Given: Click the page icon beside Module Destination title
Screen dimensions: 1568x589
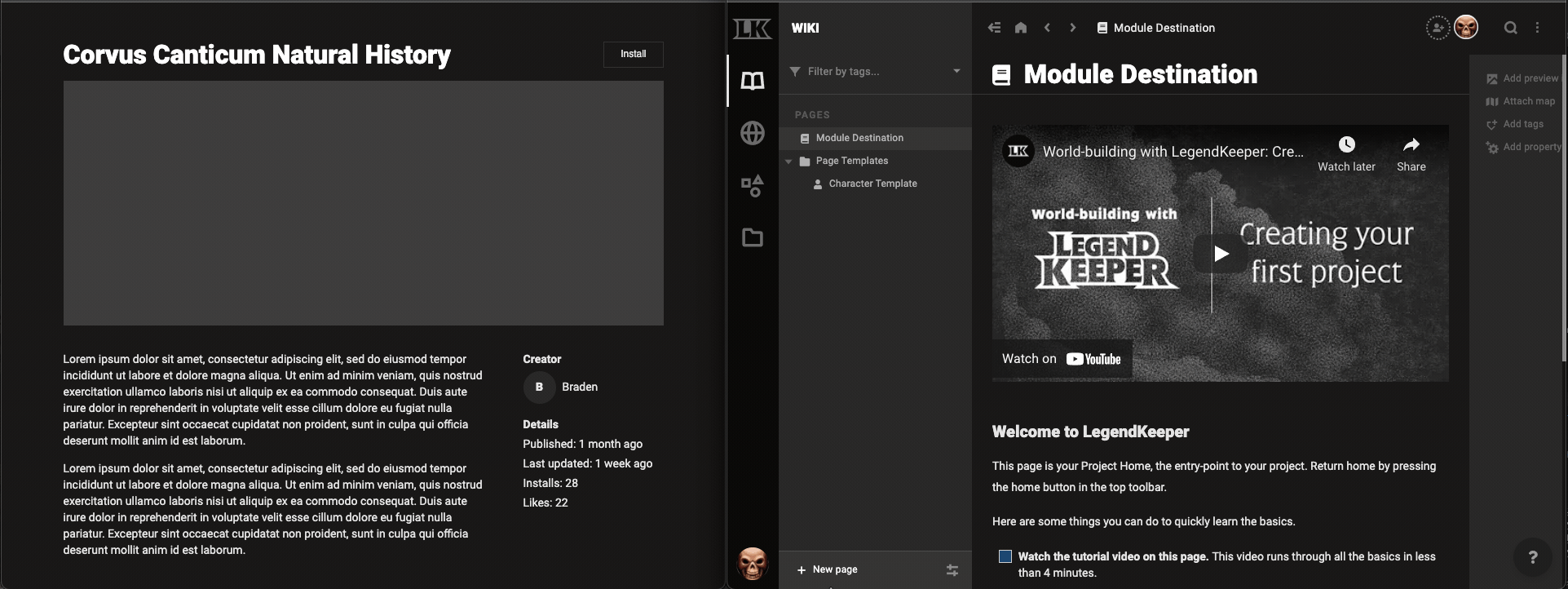Looking at the screenshot, I should [1001, 75].
